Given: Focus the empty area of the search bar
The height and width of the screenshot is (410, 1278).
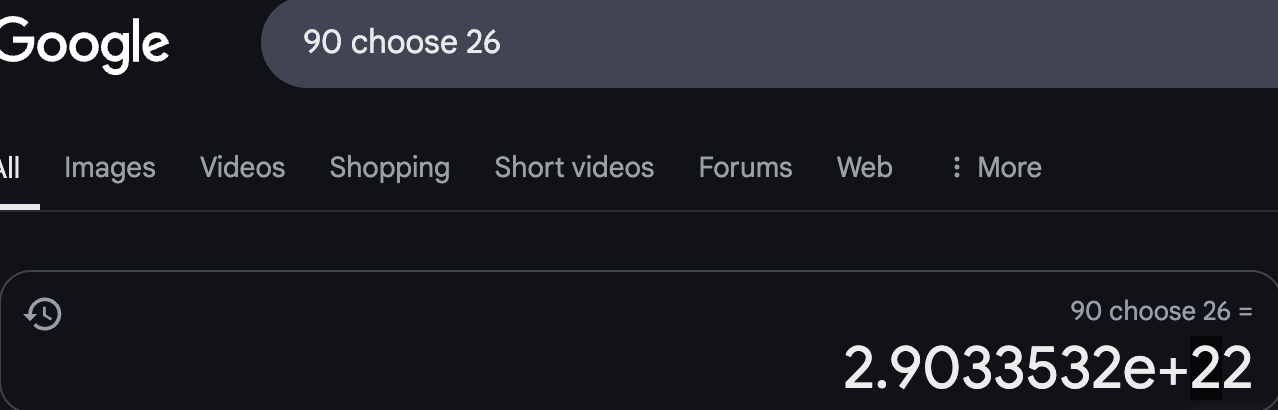Looking at the screenshot, I should click(850, 42).
